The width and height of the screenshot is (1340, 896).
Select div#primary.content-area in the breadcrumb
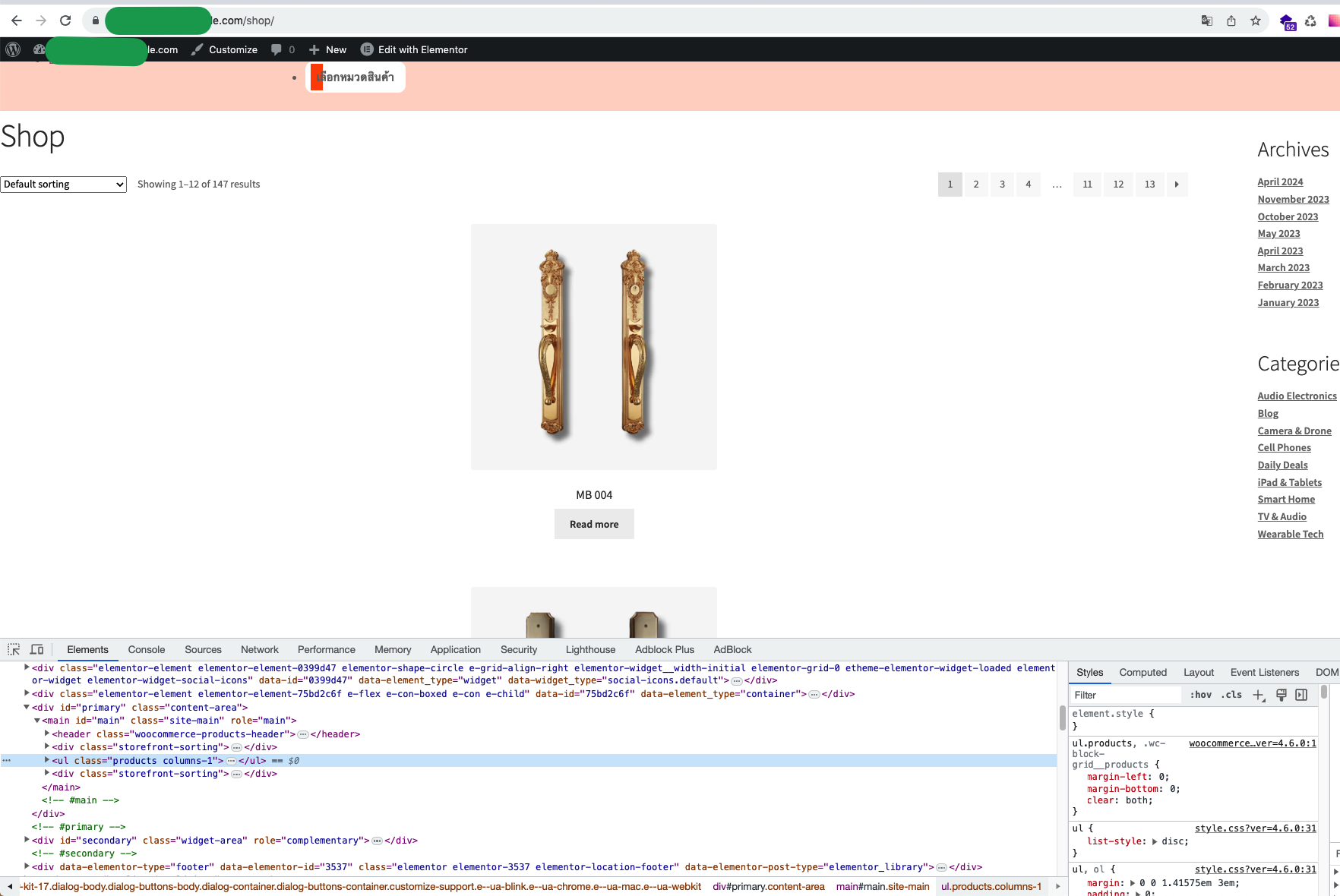(769, 886)
